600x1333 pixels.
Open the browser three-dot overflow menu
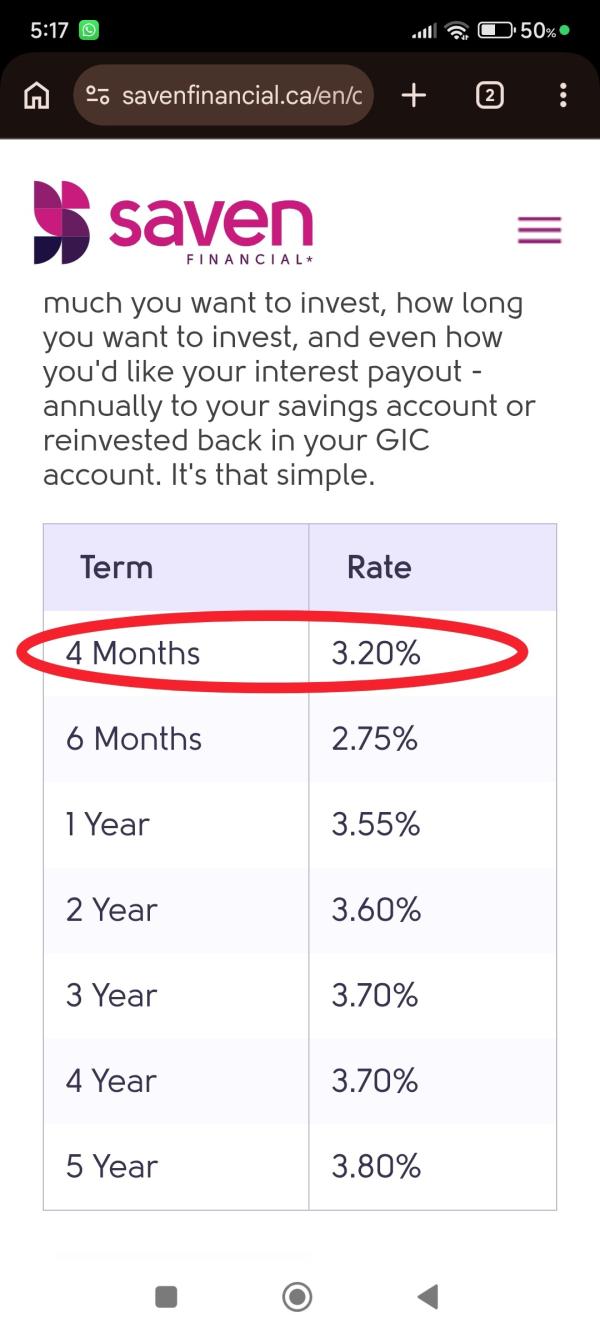(x=563, y=96)
